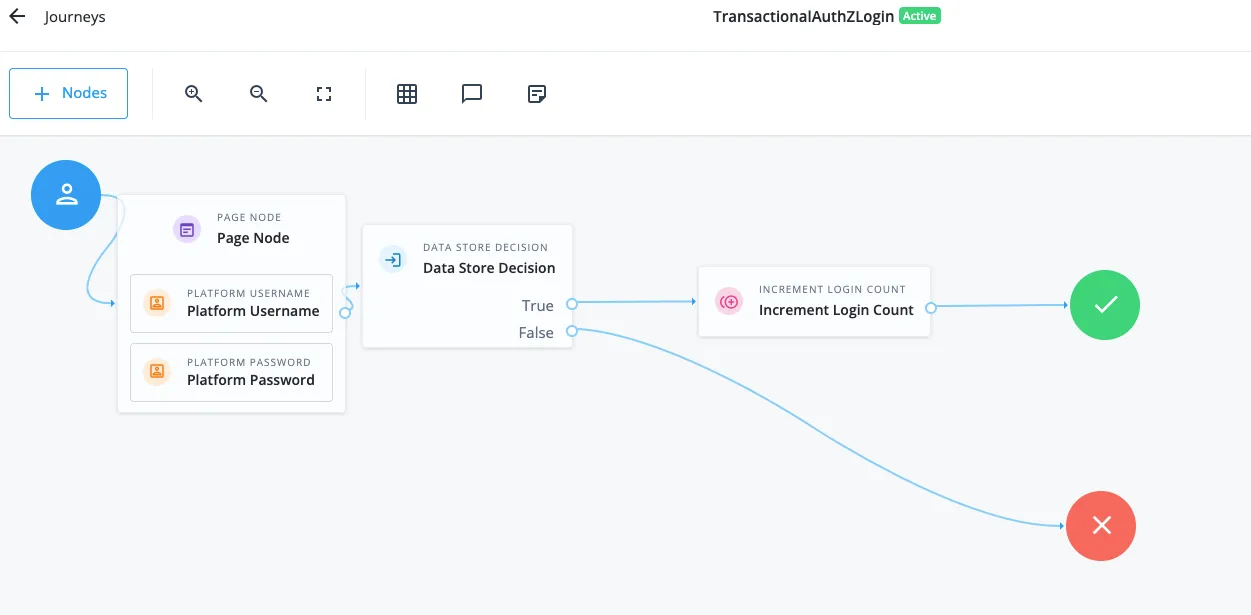Click the Page Node purple icon

(187, 229)
